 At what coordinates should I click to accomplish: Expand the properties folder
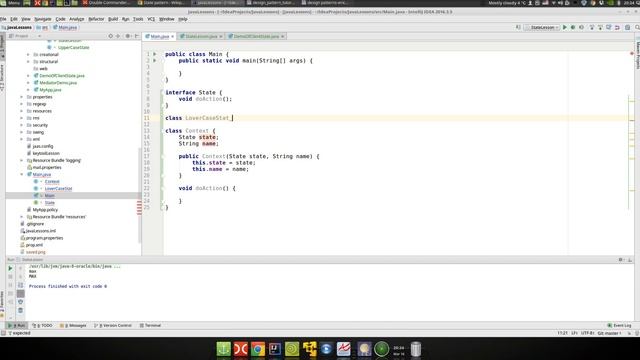[22, 97]
